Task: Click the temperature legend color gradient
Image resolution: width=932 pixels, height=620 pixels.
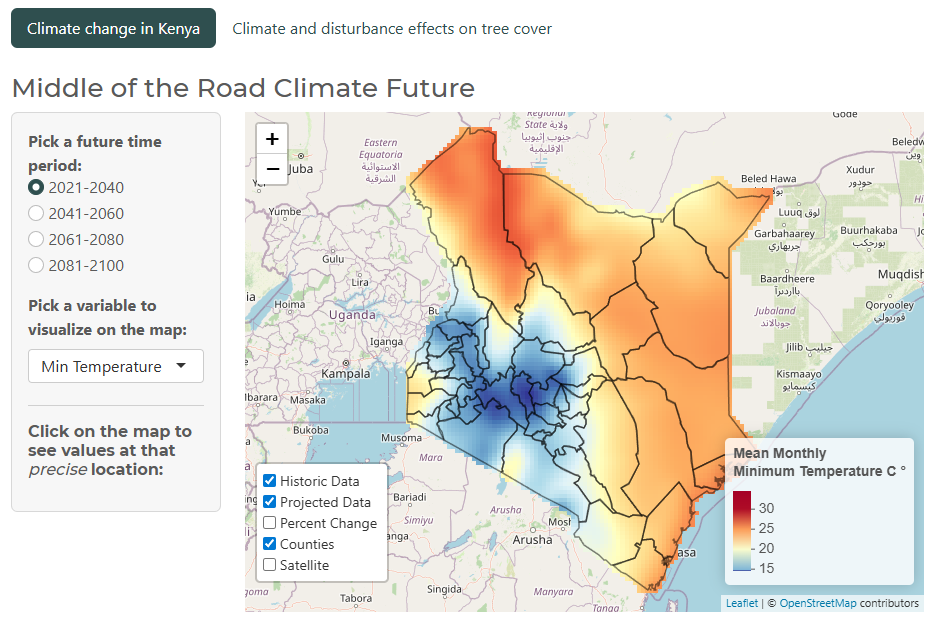Action: pyautogui.click(x=742, y=530)
